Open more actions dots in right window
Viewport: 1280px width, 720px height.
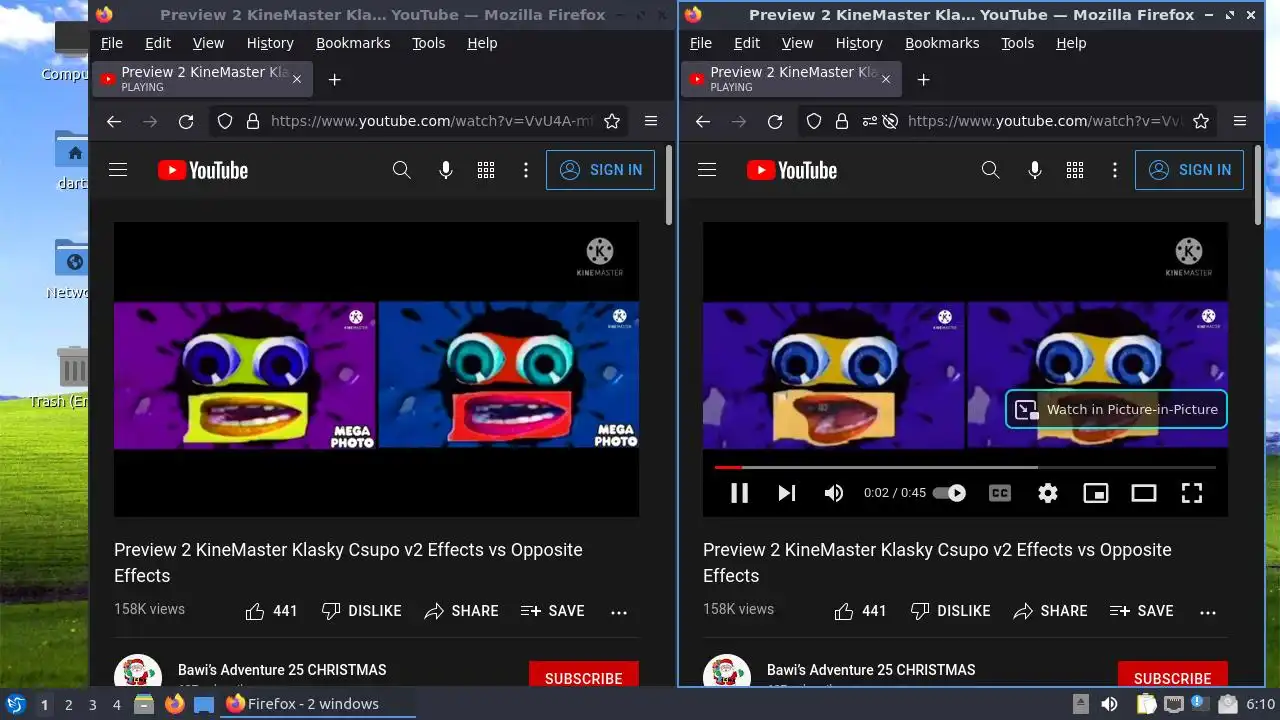tap(1208, 612)
